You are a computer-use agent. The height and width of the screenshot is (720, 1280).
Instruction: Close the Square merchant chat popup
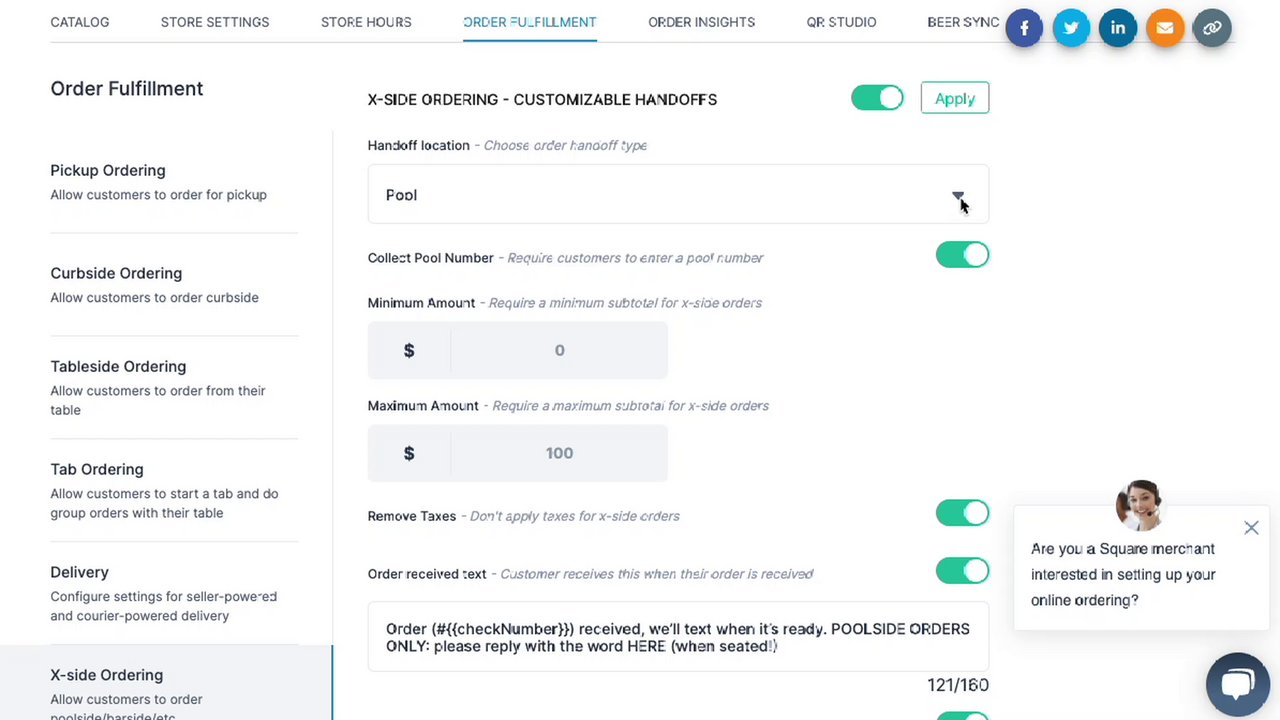pyautogui.click(x=1251, y=528)
